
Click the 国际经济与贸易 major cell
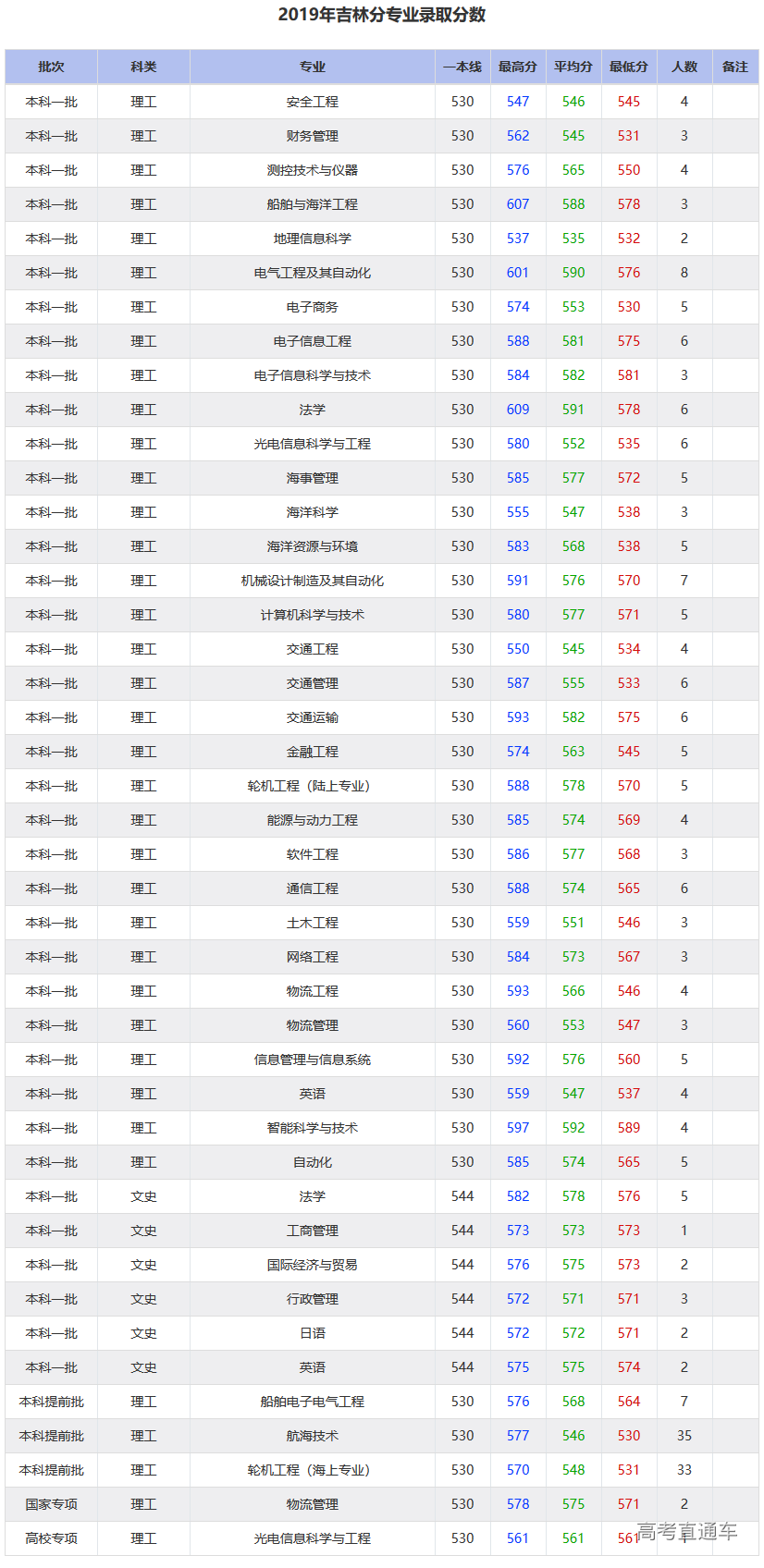click(x=312, y=1265)
